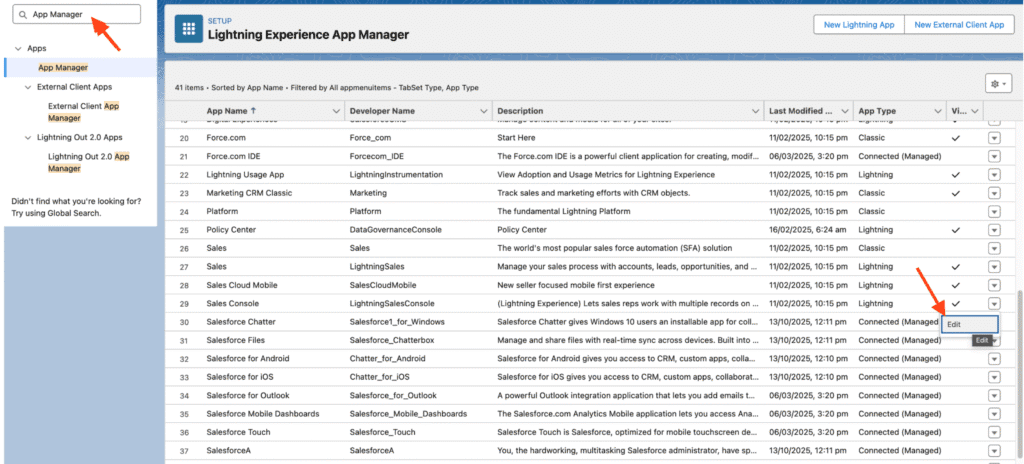1024x464 pixels.
Task: Open row actions for Salesforce Touch
Action: 994,432
